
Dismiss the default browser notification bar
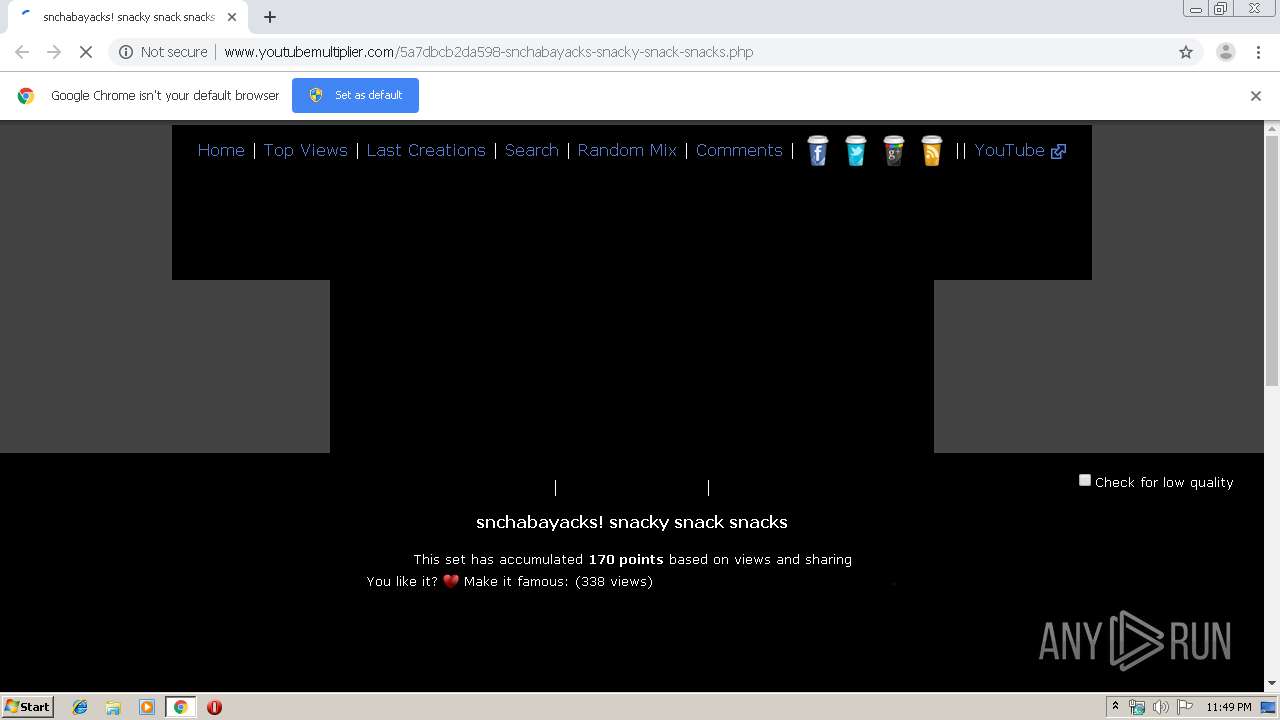[1256, 96]
